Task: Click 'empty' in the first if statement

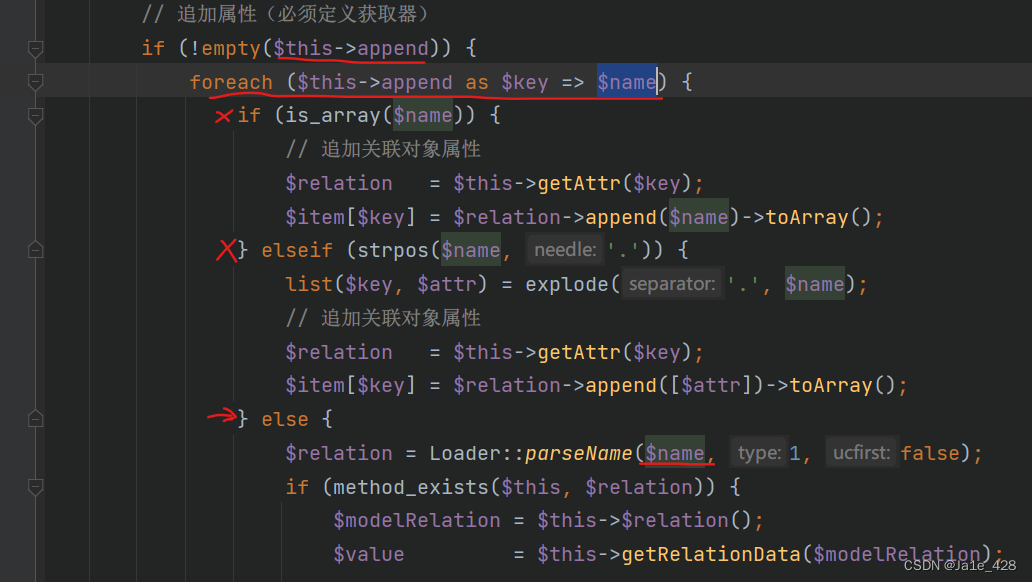Action: (231, 49)
